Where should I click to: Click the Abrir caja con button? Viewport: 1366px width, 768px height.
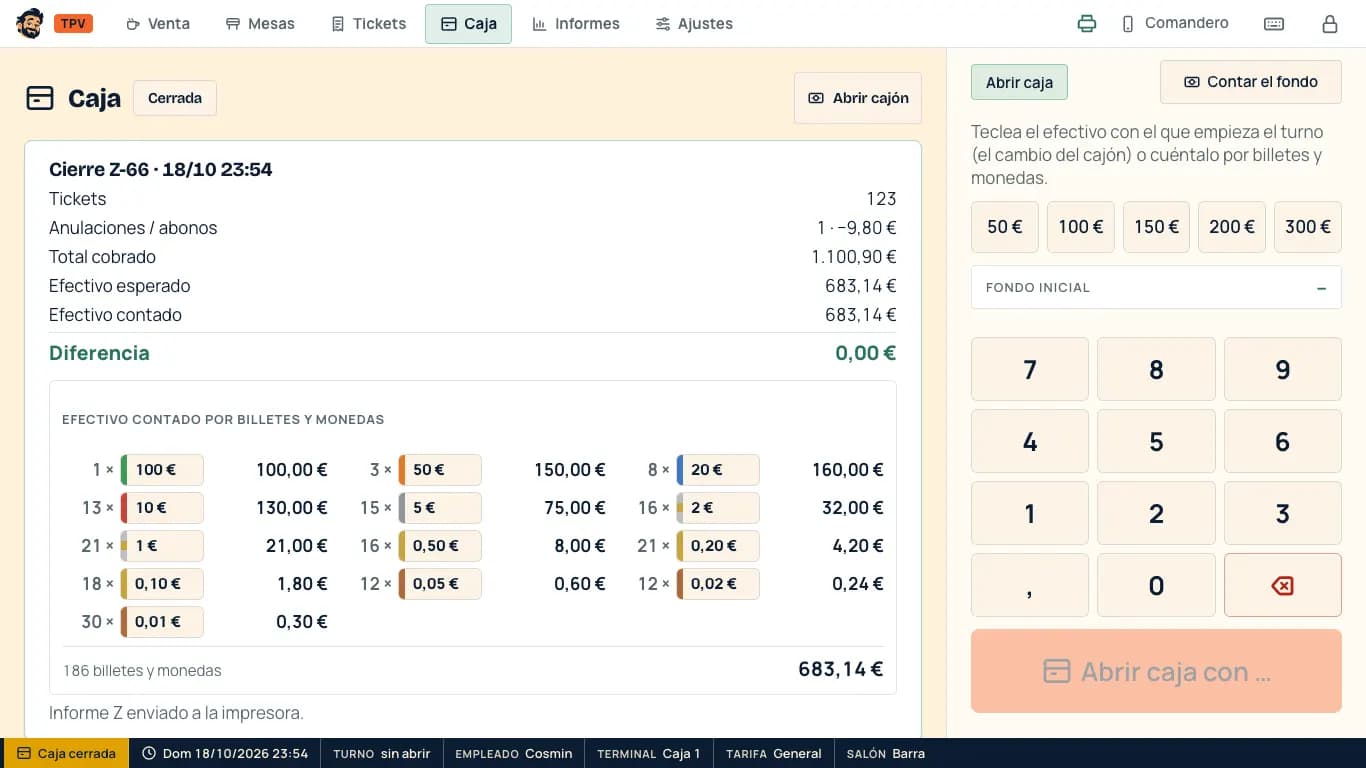click(x=1156, y=671)
